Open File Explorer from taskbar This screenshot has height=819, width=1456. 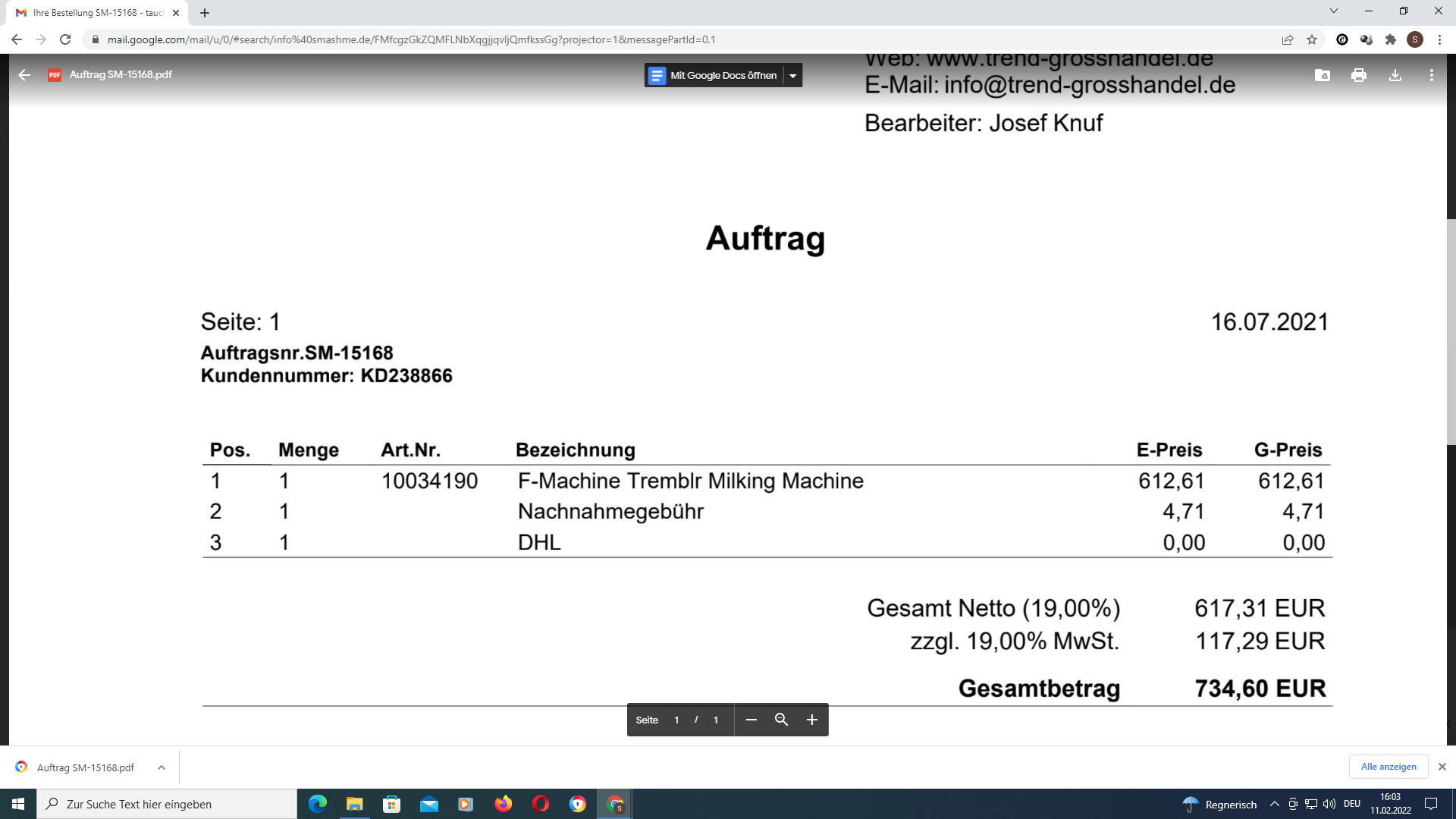[355, 804]
